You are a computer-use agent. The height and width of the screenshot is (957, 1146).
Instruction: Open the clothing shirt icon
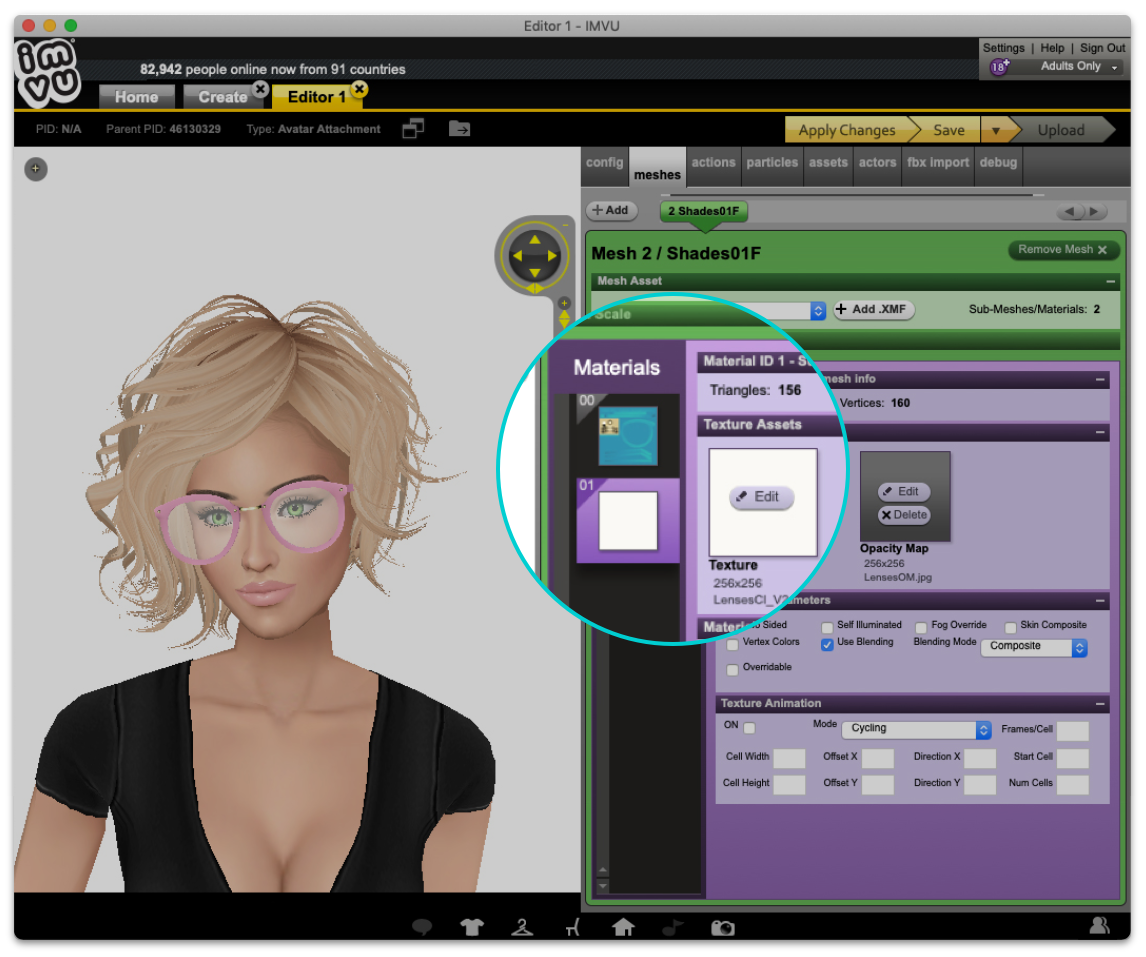[471, 927]
